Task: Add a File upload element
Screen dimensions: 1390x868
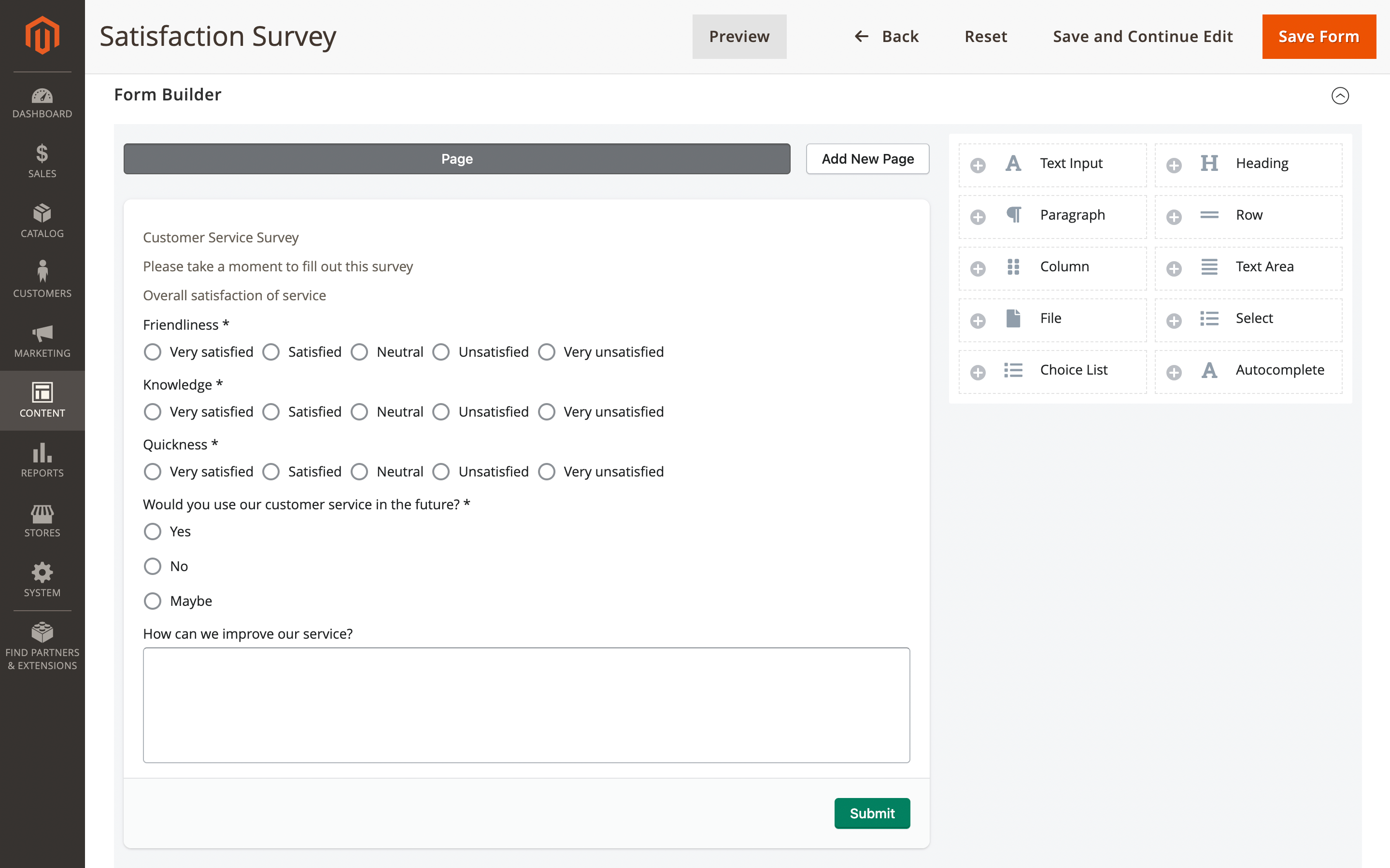Action: point(1052,320)
